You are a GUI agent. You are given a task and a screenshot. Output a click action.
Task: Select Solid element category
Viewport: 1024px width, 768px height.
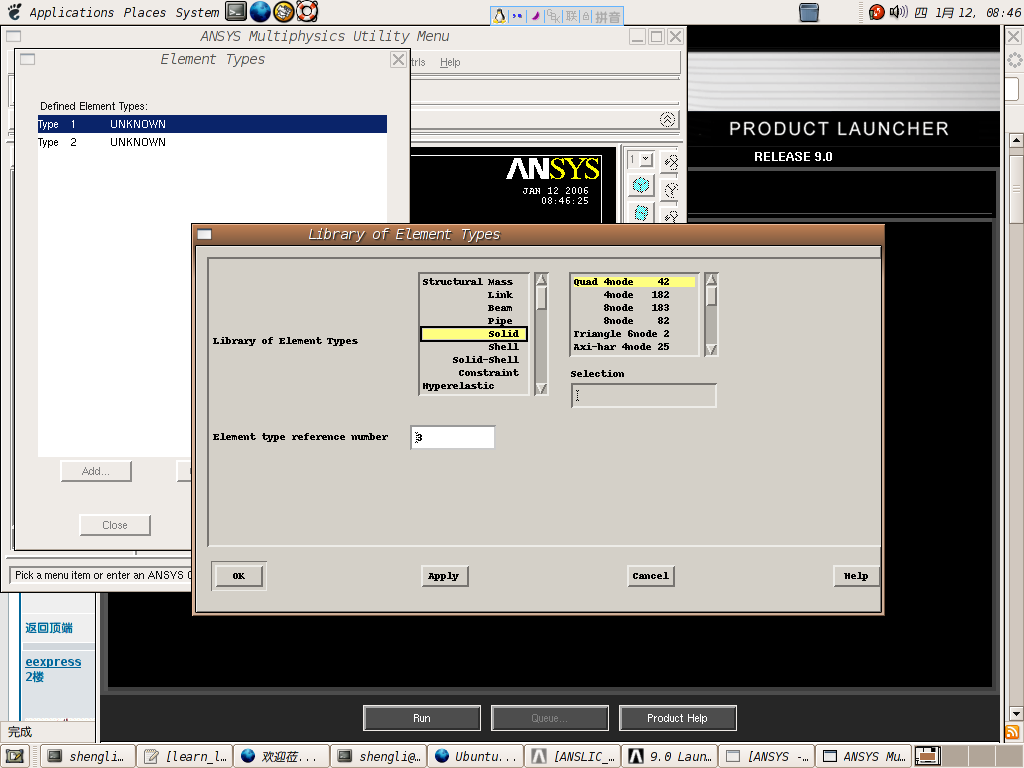(x=474, y=334)
